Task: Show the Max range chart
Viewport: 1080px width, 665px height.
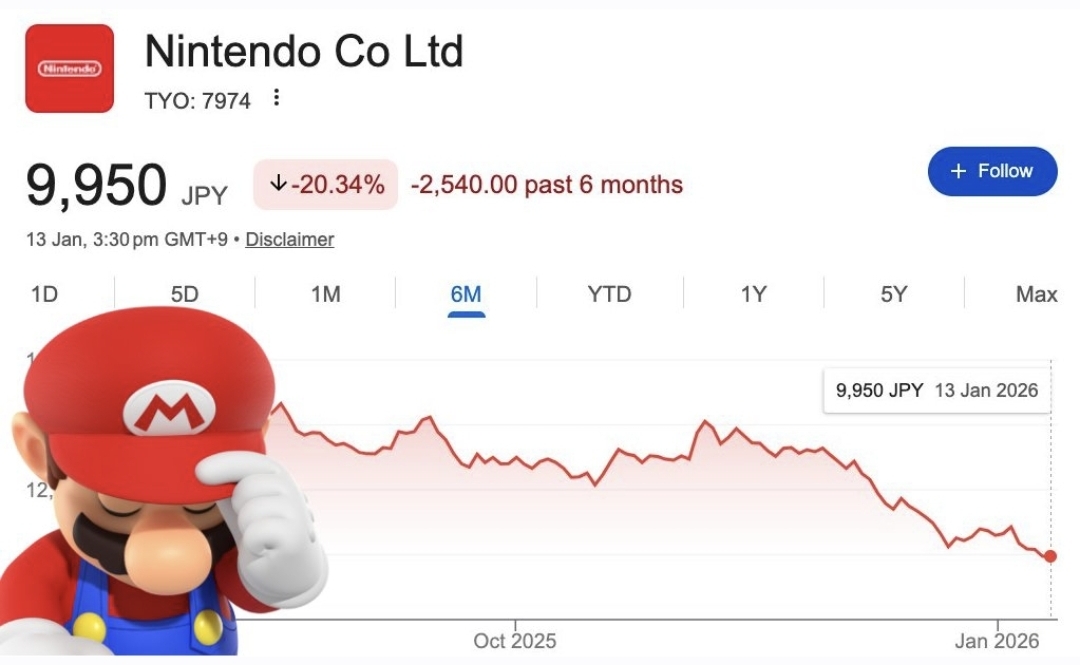Action: (1036, 294)
